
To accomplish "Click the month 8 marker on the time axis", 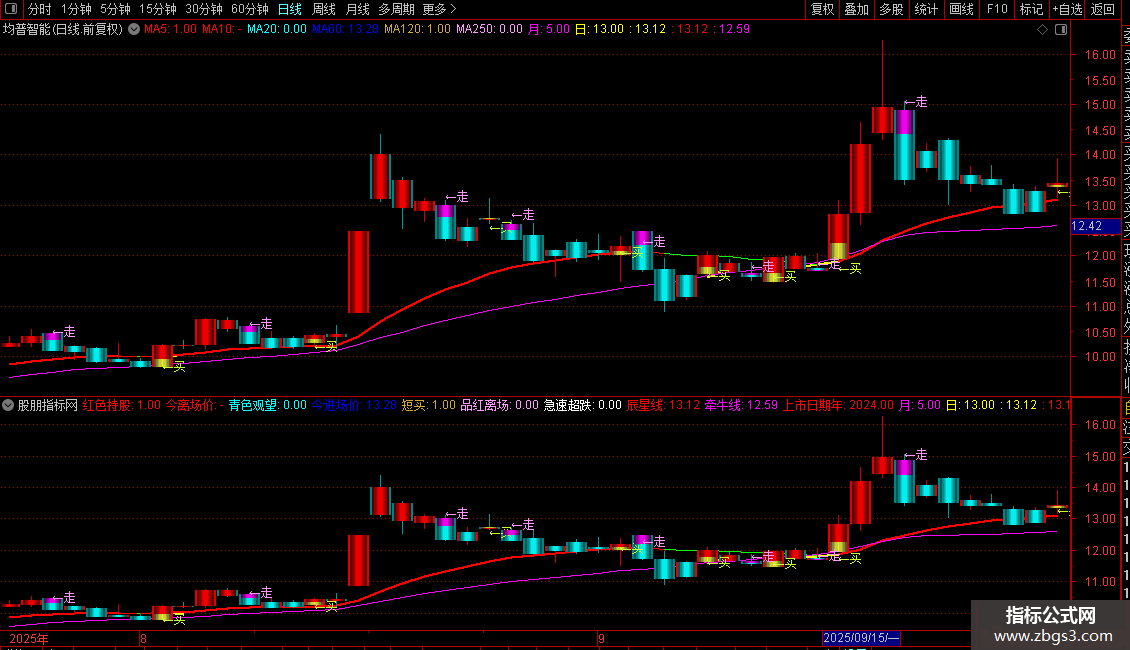I will pos(143,638).
